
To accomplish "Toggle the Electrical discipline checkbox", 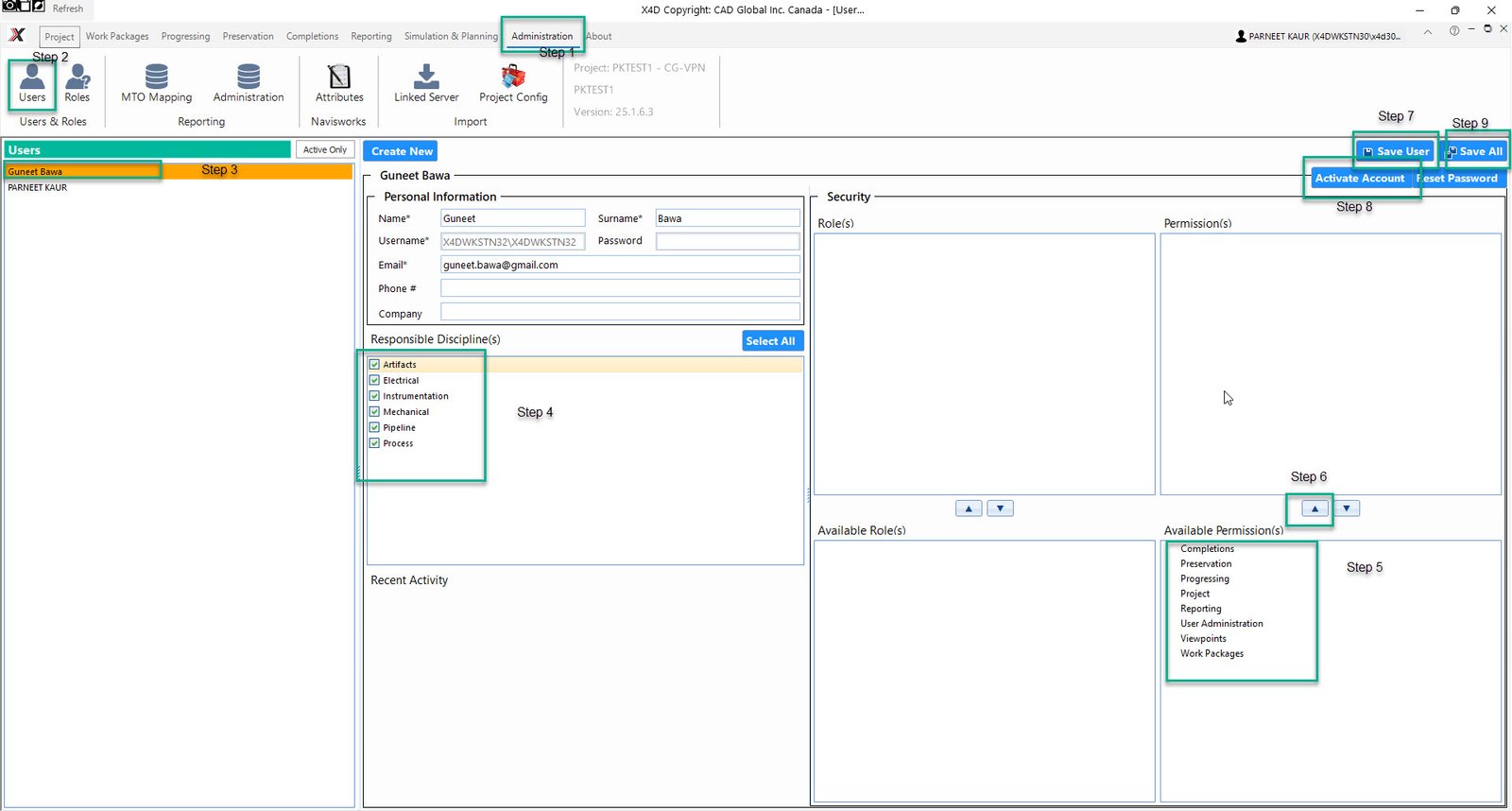I will click(x=374, y=380).
